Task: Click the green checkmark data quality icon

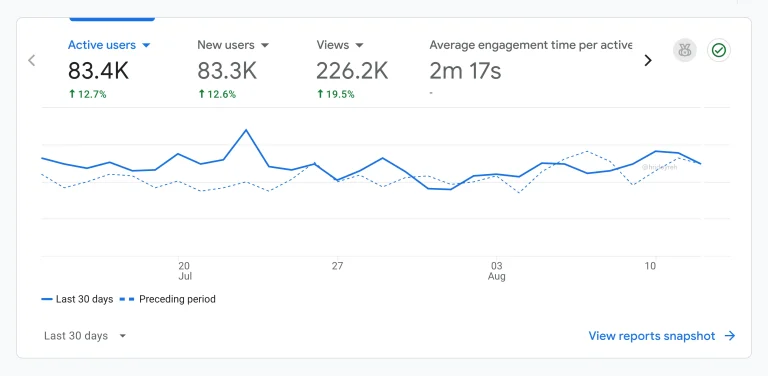Action: coord(719,50)
